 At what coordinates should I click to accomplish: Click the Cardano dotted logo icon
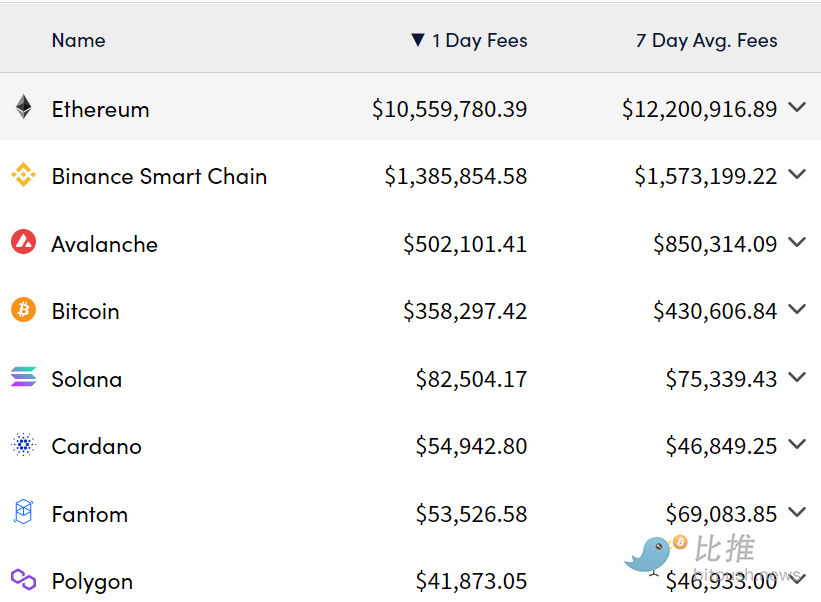(x=24, y=444)
